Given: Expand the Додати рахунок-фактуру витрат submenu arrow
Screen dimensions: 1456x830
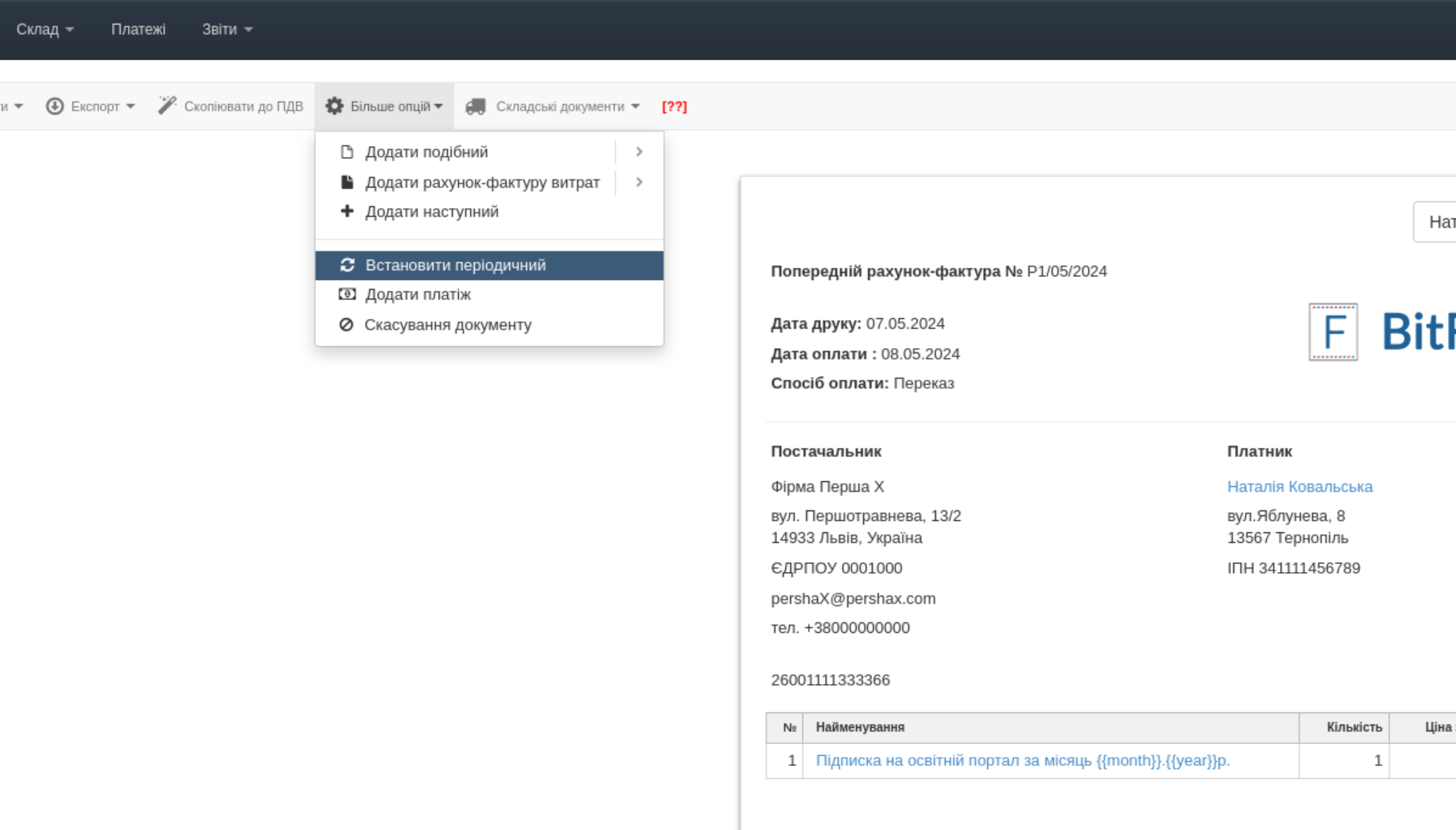Looking at the screenshot, I should [x=639, y=183].
